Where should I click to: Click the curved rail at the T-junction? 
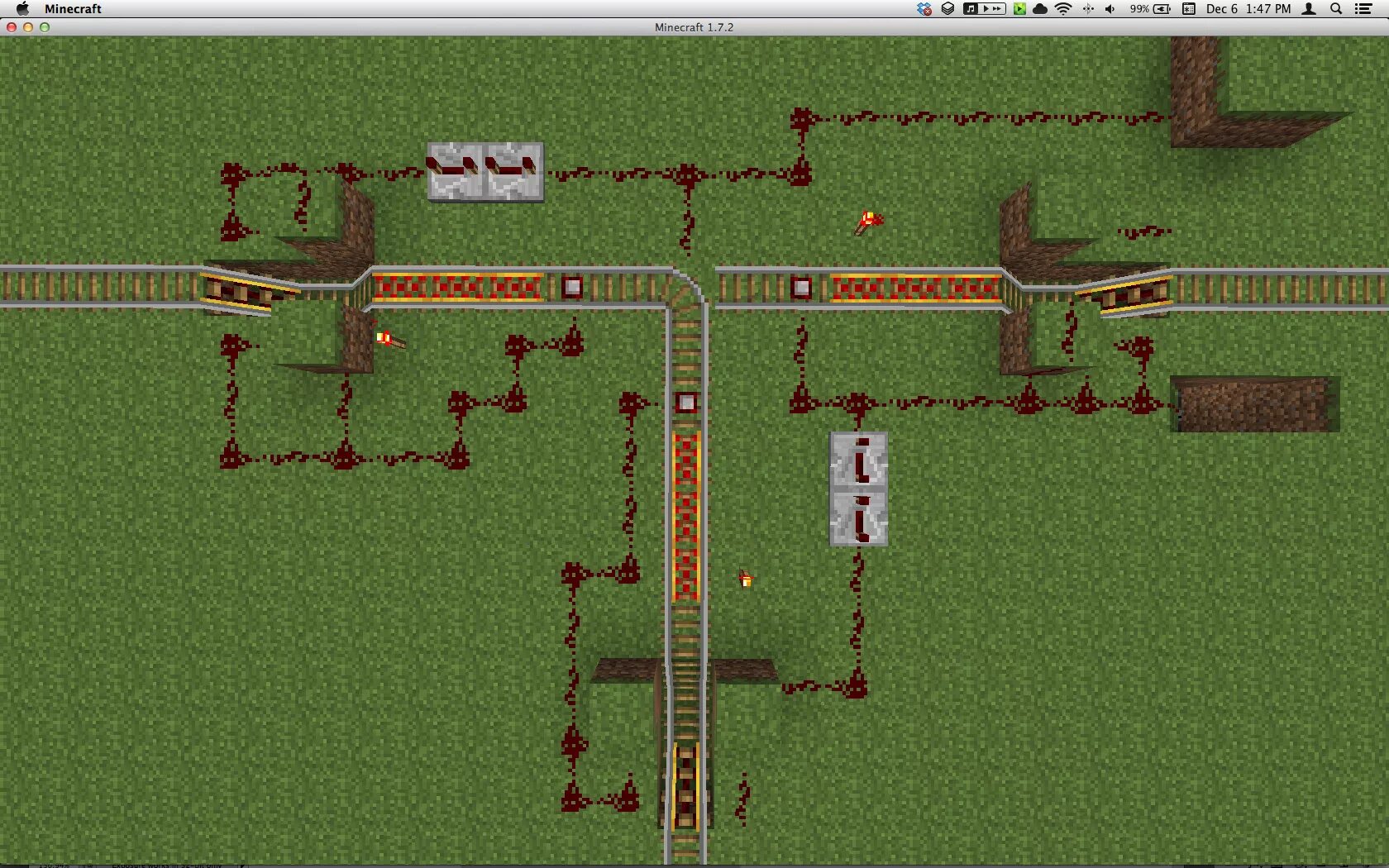pyautogui.click(x=686, y=288)
